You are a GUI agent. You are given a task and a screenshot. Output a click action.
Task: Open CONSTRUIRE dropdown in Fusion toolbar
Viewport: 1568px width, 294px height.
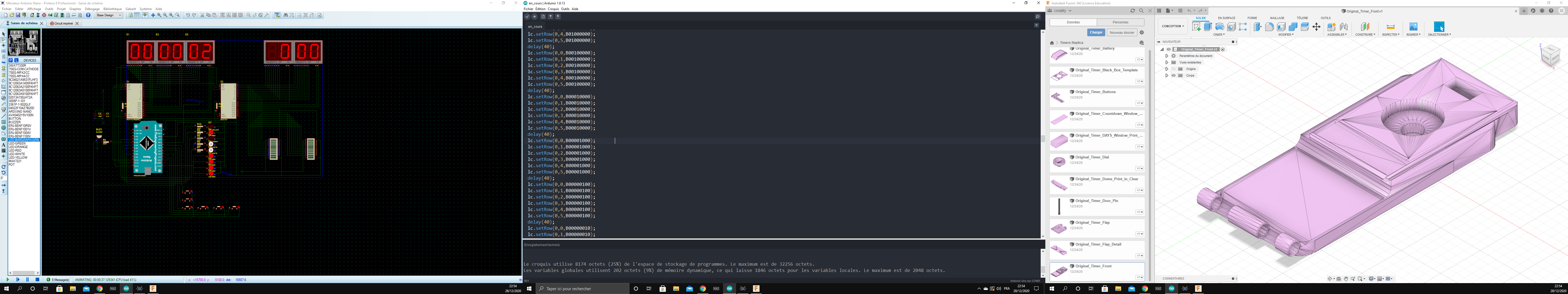click(x=1365, y=35)
